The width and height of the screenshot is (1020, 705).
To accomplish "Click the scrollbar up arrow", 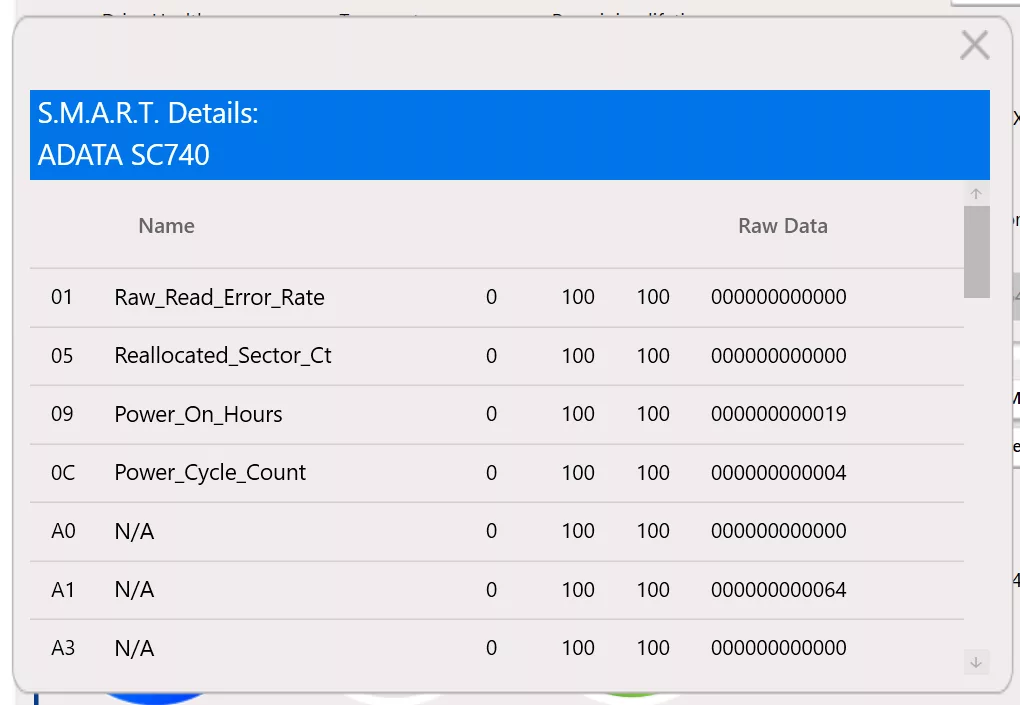I will (x=976, y=194).
